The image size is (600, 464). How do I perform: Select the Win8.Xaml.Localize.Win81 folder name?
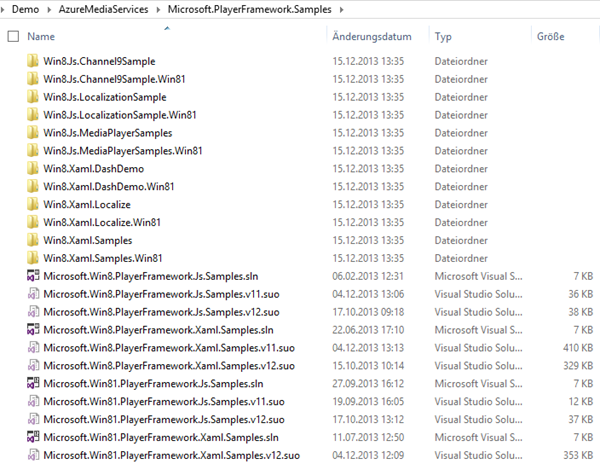click(102, 222)
